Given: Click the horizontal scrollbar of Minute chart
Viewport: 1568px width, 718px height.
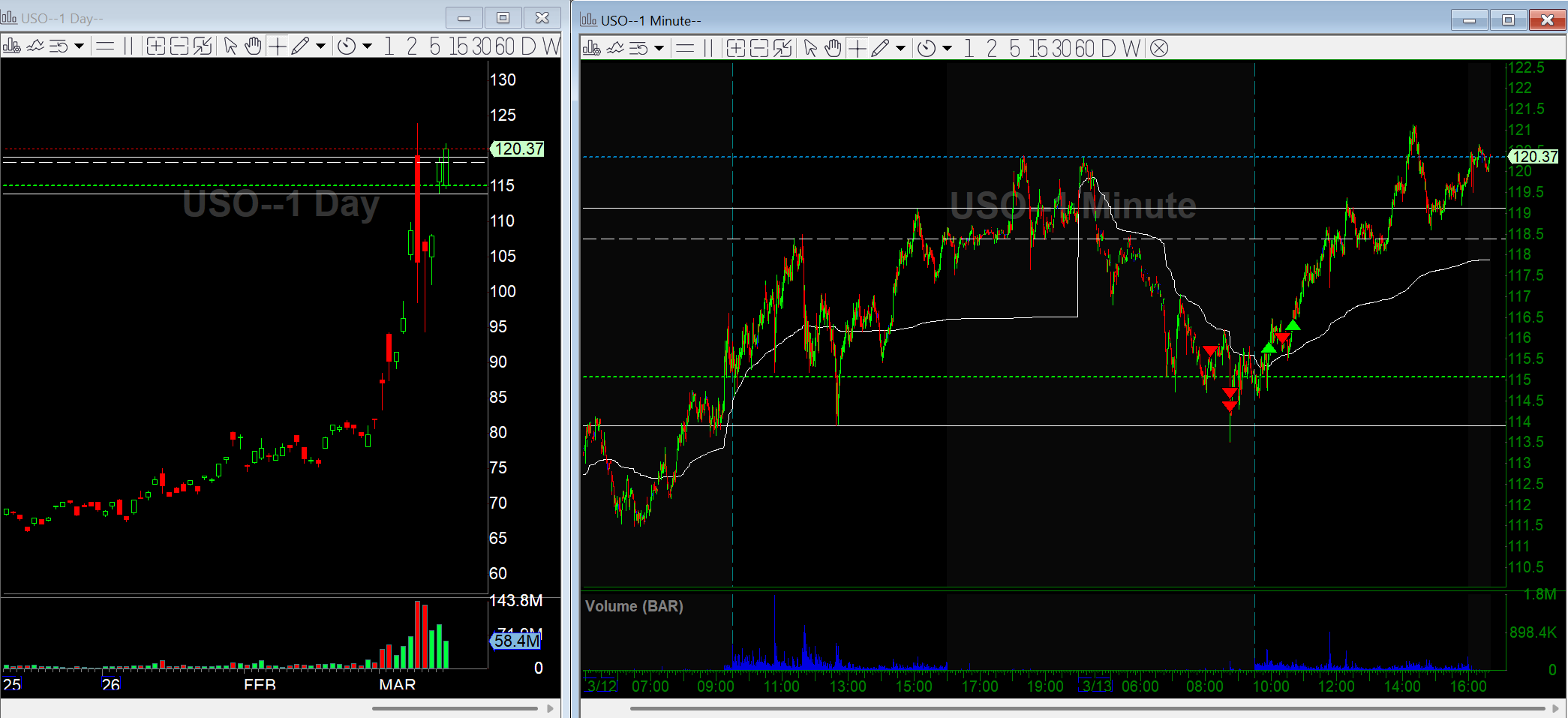Looking at the screenshot, I should (1087, 708).
